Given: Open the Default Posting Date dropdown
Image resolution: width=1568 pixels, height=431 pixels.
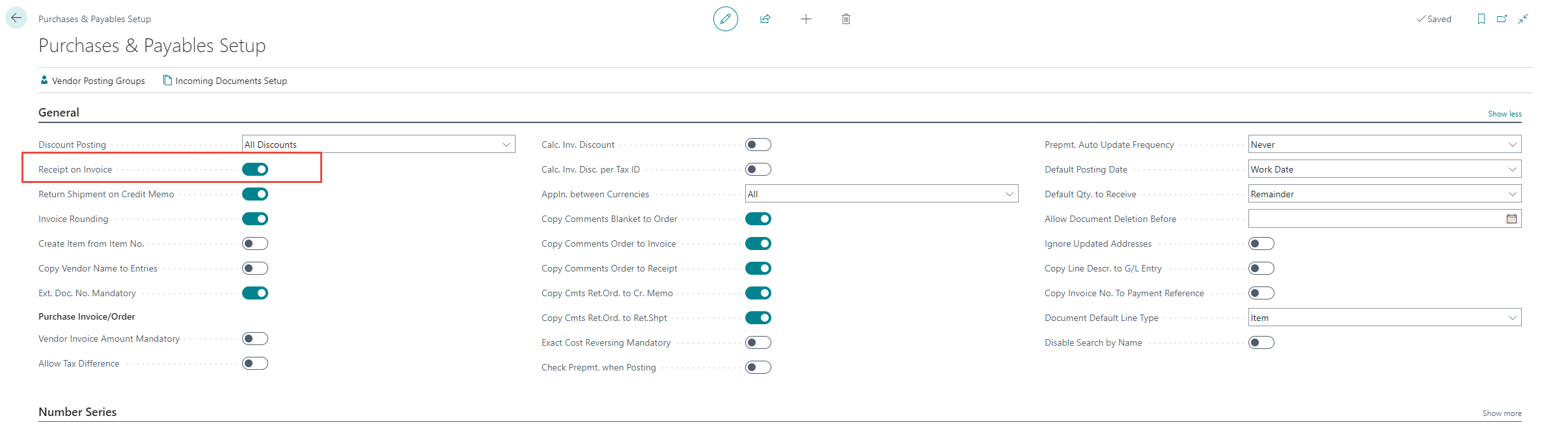Looking at the screenshot, I should (1512, 169).
